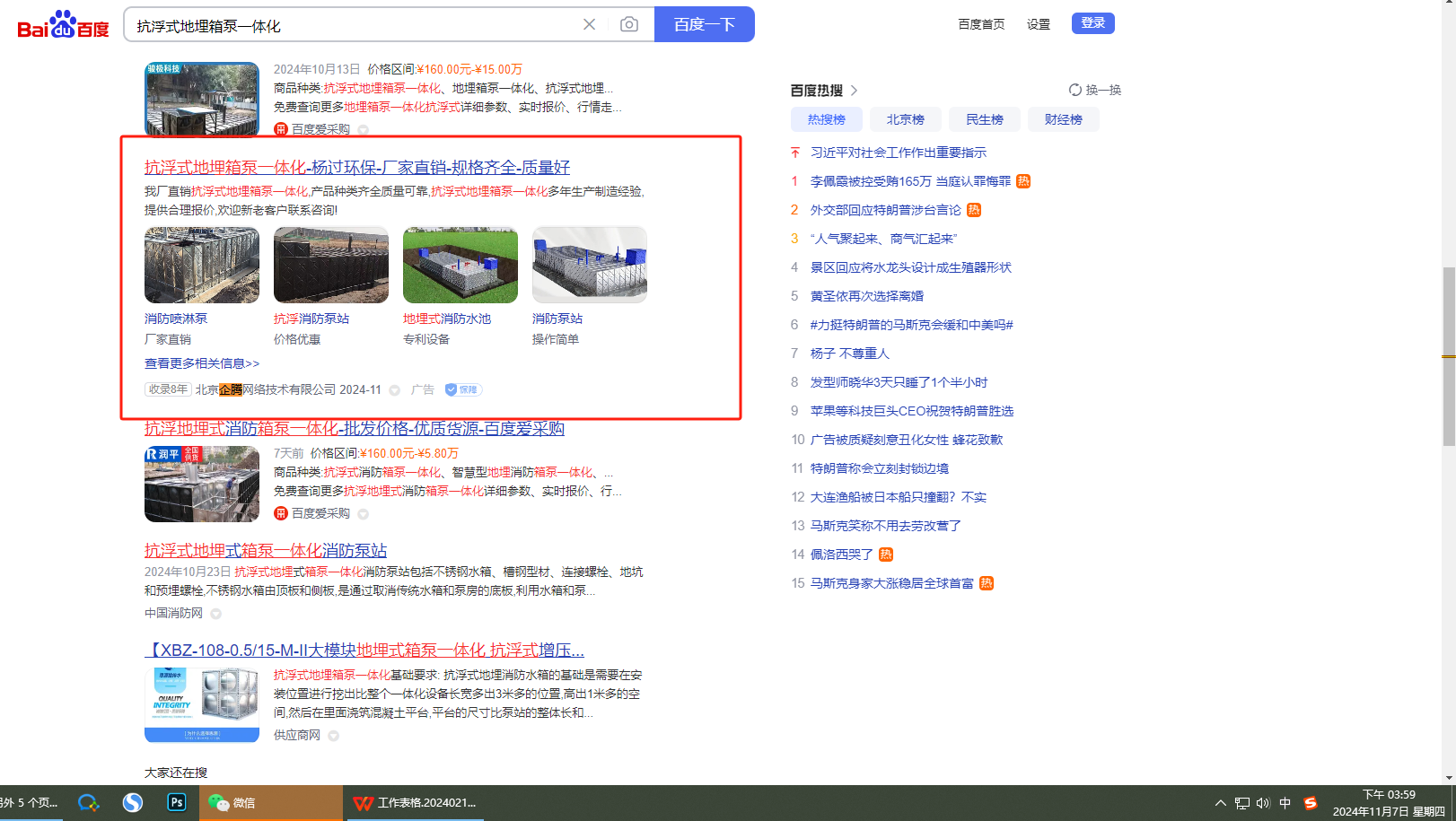The width and height of the screenshot is (1456, 821).
Task: Click the 换一换 refresh icon
Action: pyautogui.click(x=1075, y=90)
